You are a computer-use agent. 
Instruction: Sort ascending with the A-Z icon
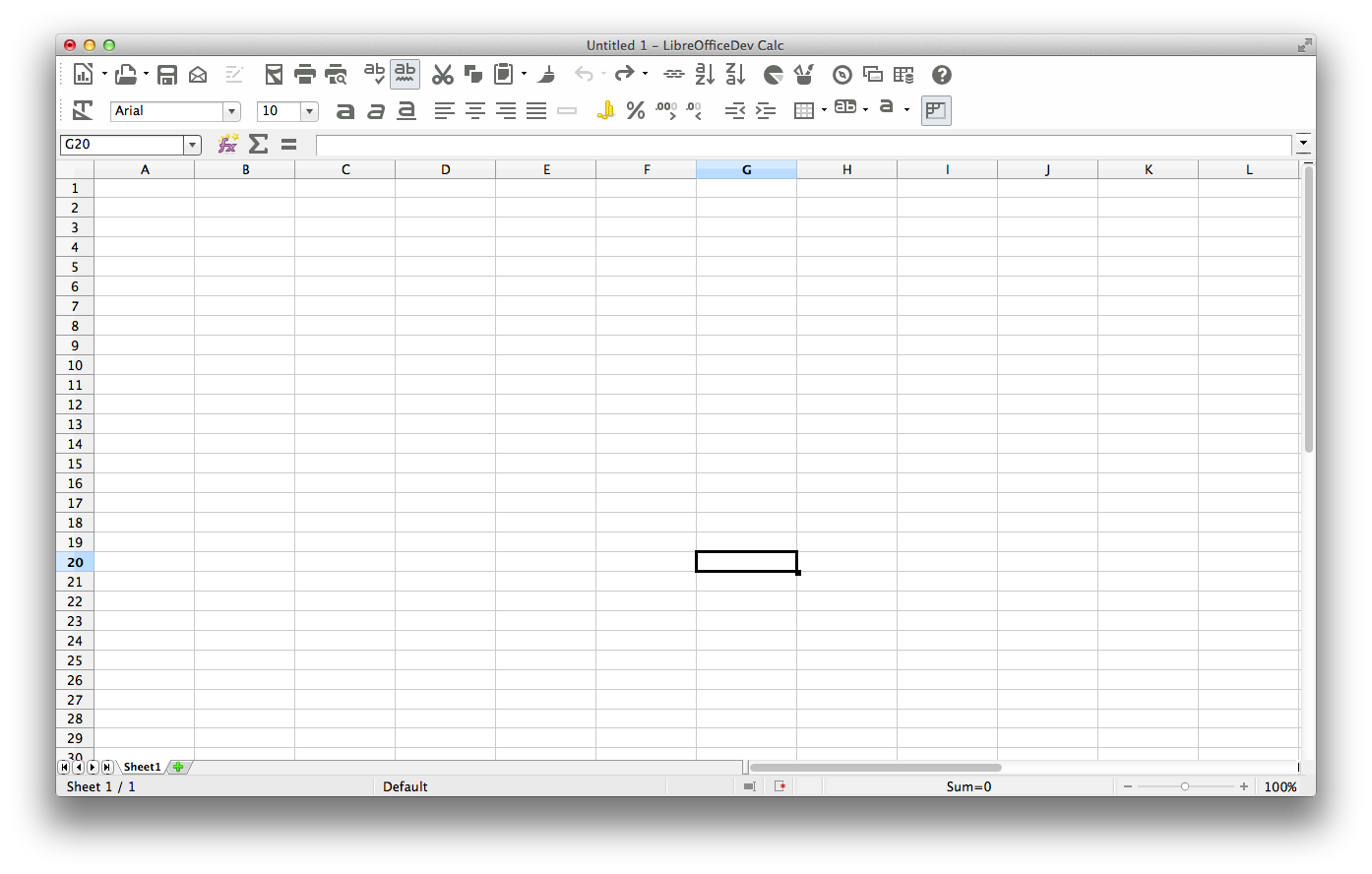705,75
